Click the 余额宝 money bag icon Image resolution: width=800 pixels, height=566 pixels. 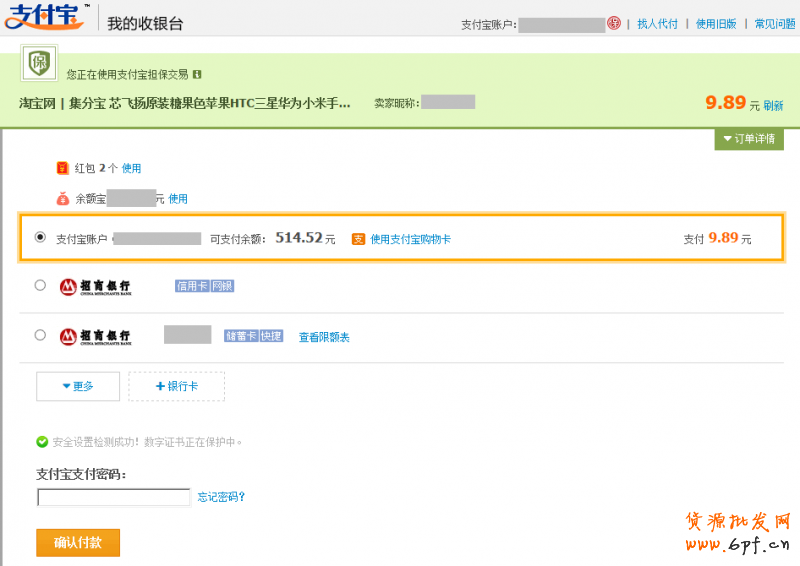coord(63,198)
